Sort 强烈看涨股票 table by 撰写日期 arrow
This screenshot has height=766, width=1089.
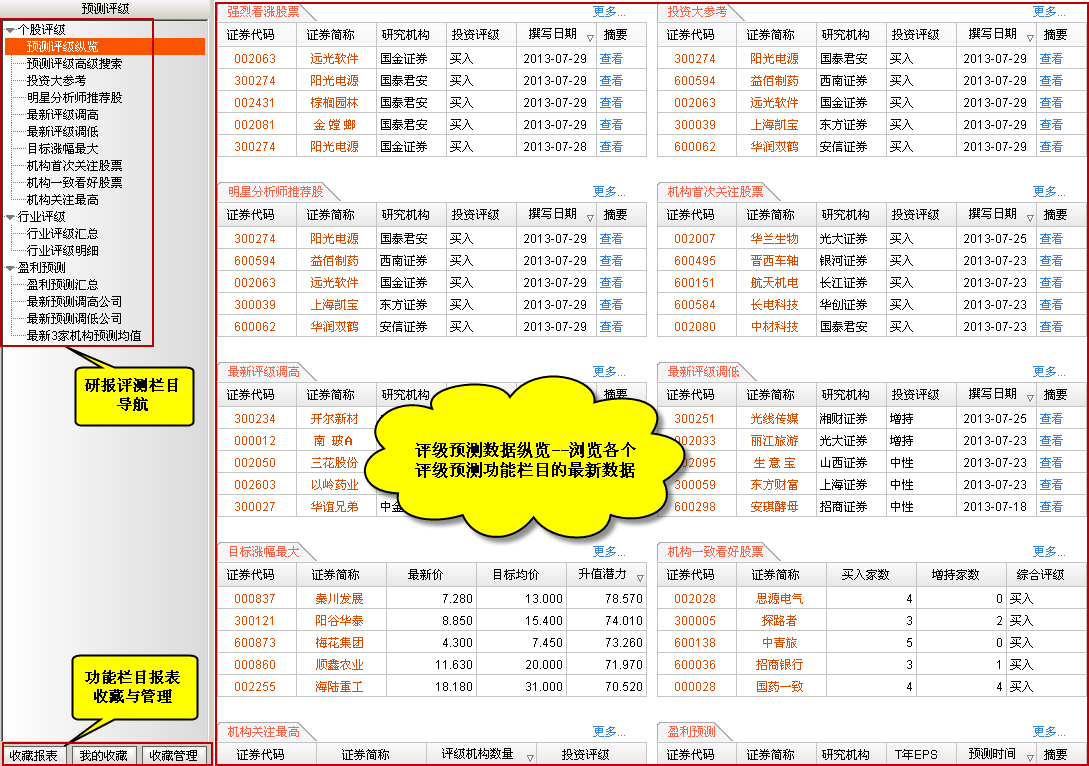coord(589,37)
